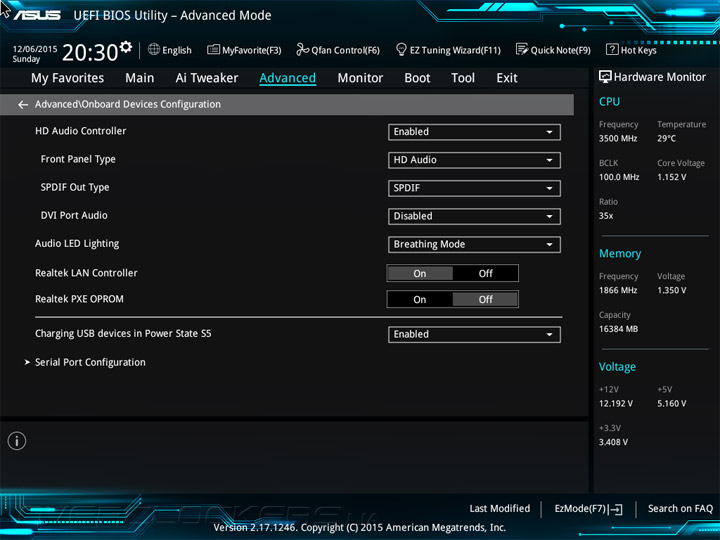Select the DVI Port Audio label
Image resolution: width=720 pixels, height=540 pixels.
pyautogui.click(x=74, y=215)
